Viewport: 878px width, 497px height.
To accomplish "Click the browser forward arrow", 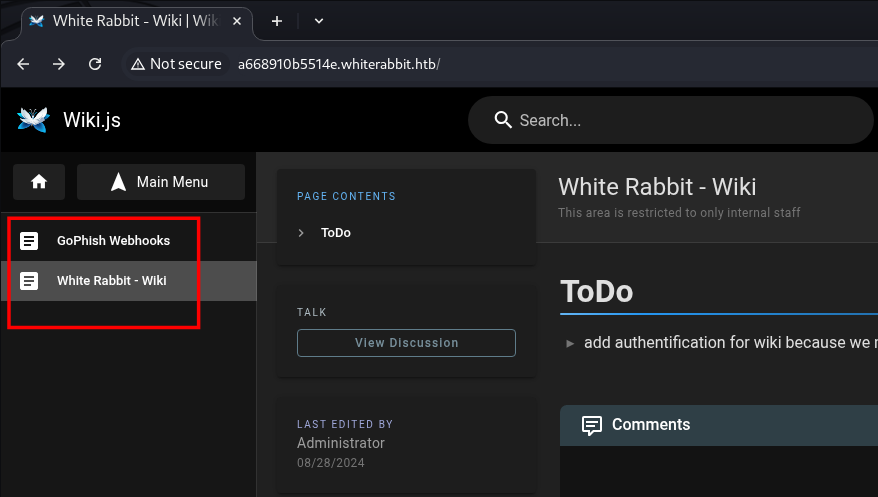I will 59,64.
